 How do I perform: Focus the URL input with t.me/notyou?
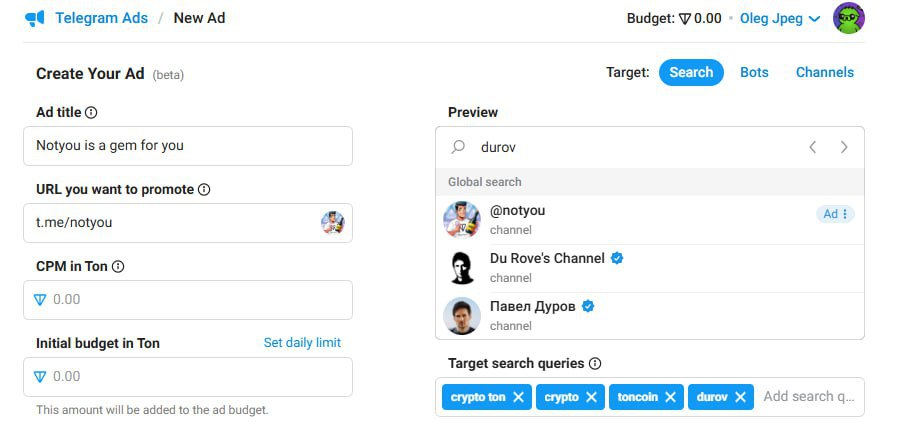click(188, 223)
